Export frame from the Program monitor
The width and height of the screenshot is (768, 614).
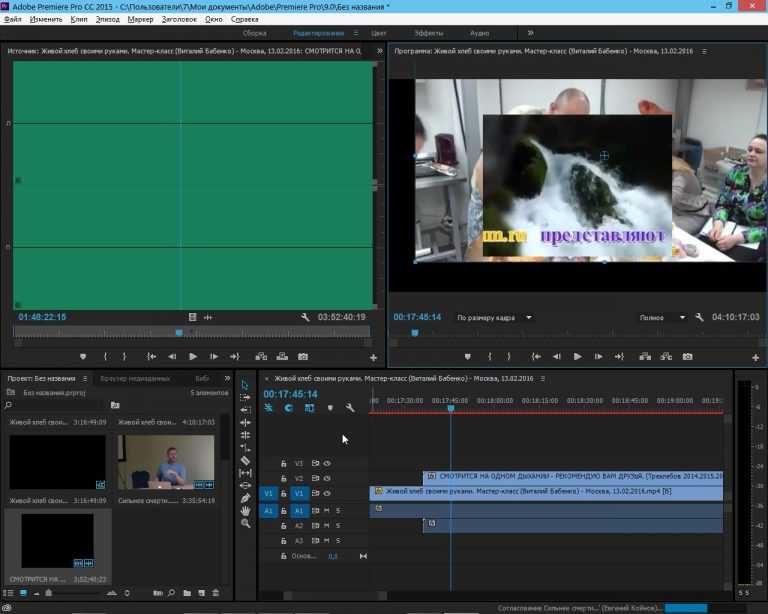coord(688,357)
